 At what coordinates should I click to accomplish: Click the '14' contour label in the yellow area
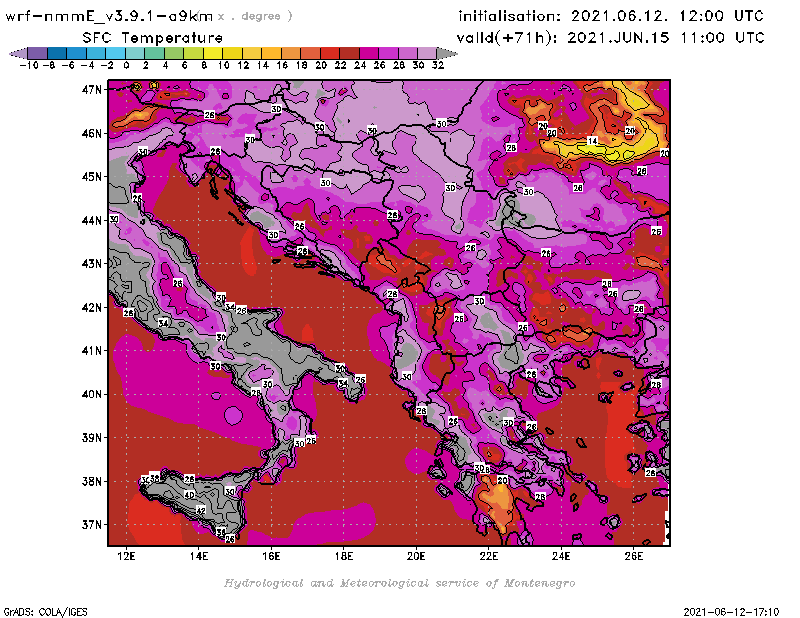tap(592, 141)
